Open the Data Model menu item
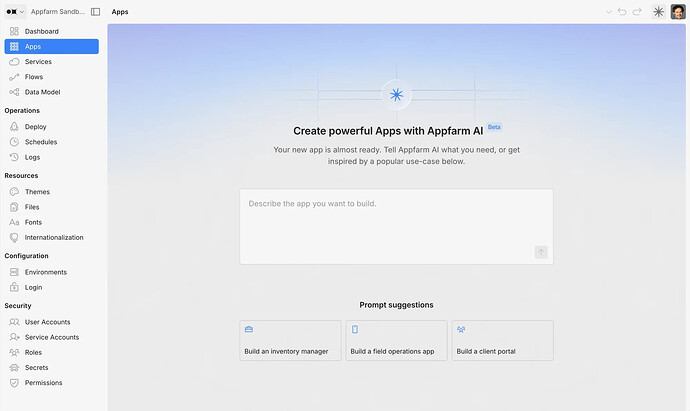 (51, 92)
